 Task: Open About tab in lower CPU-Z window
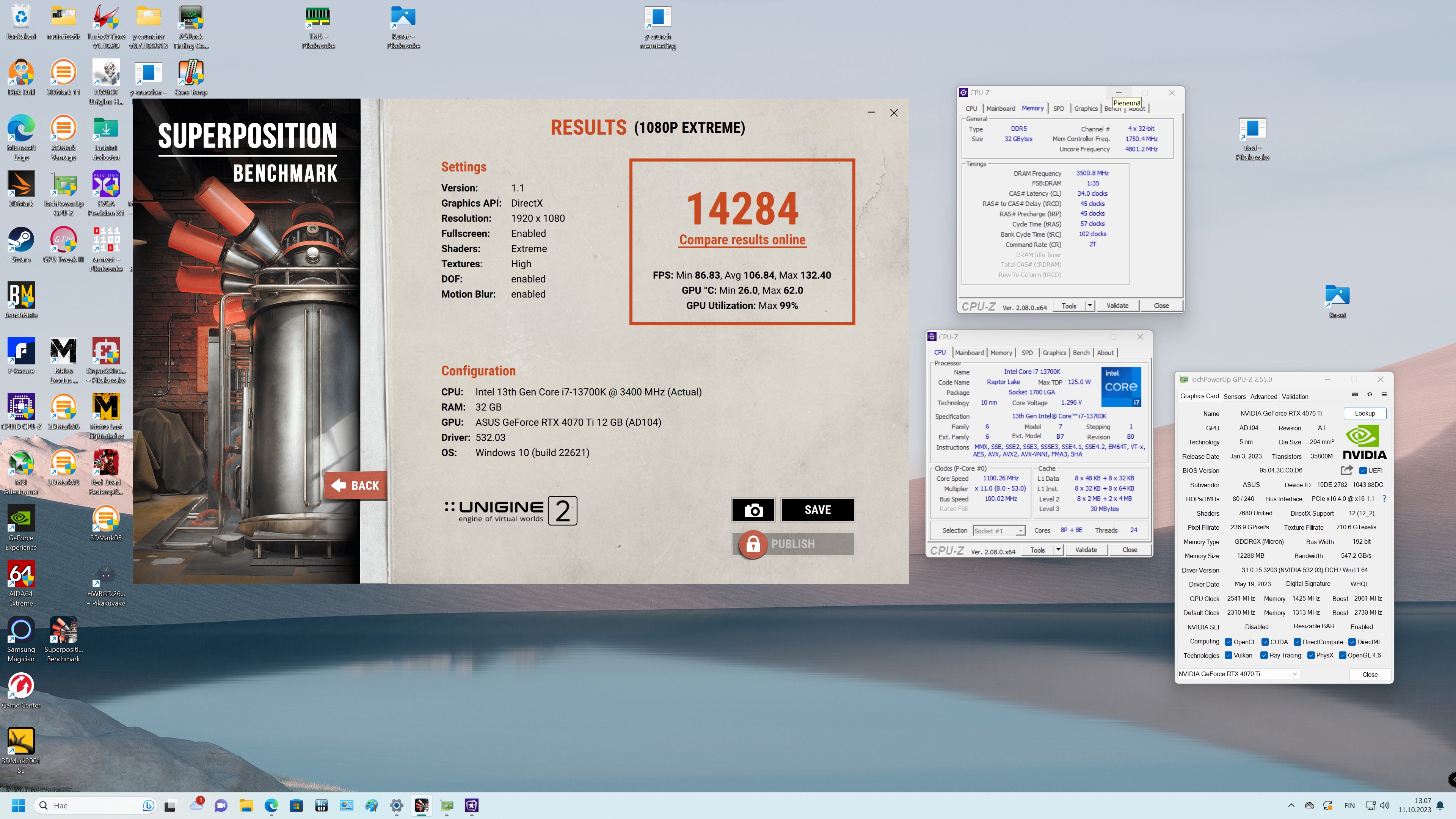(x=1105, y=353)
